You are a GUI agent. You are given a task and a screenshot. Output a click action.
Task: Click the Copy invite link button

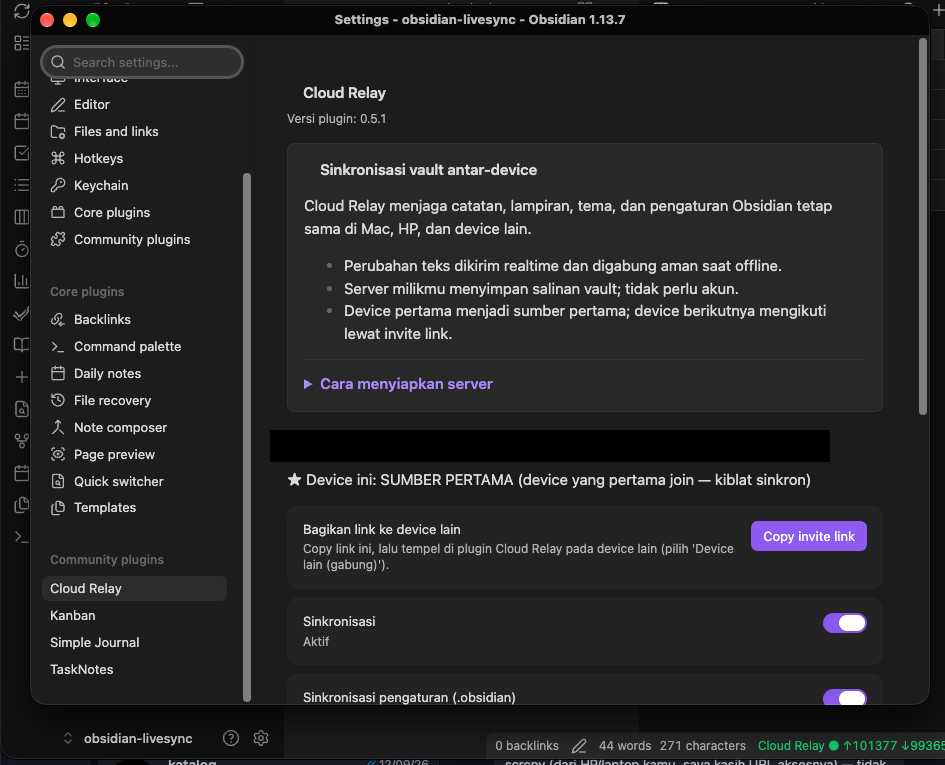coord(808,536)
